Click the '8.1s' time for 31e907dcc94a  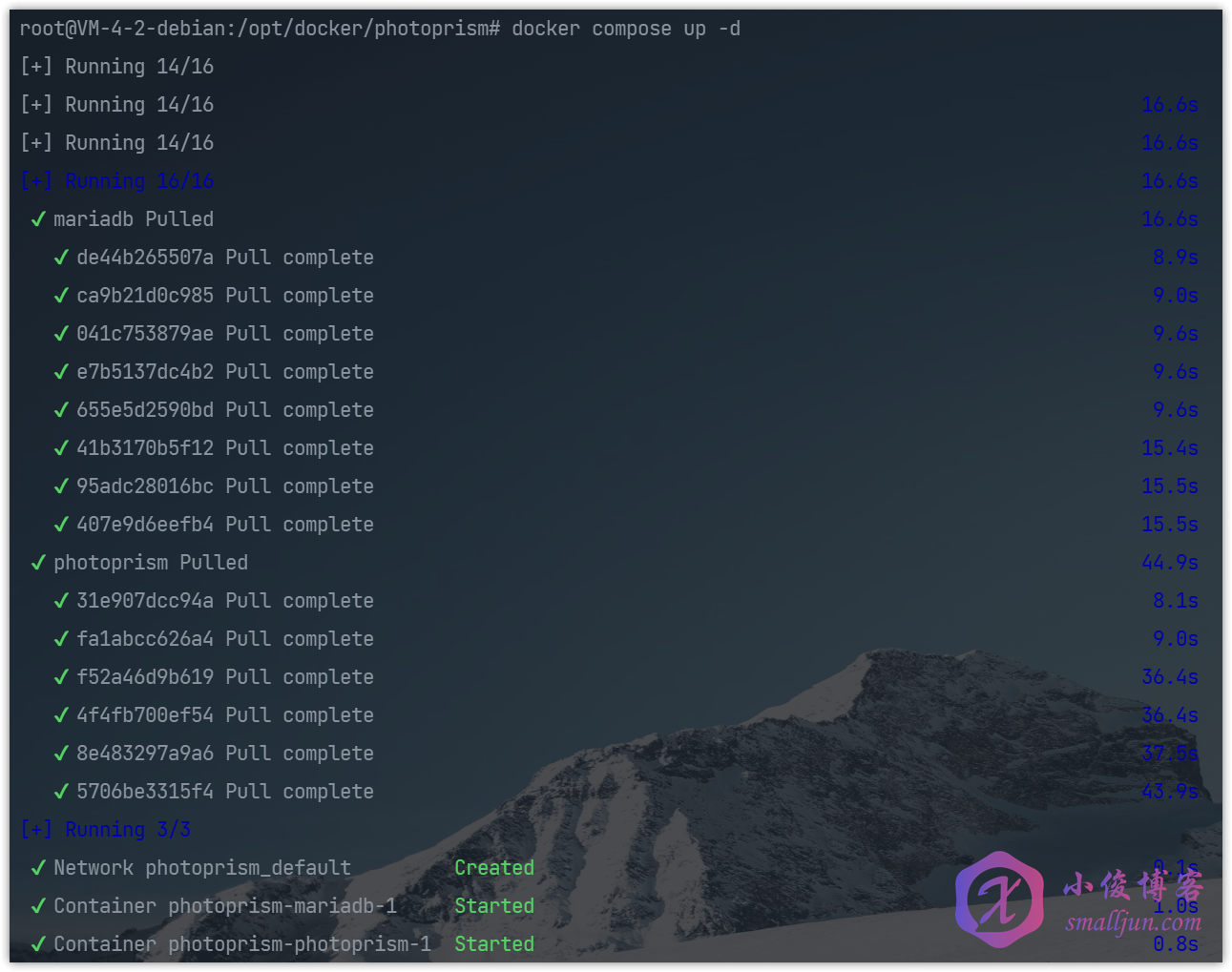1176,601
